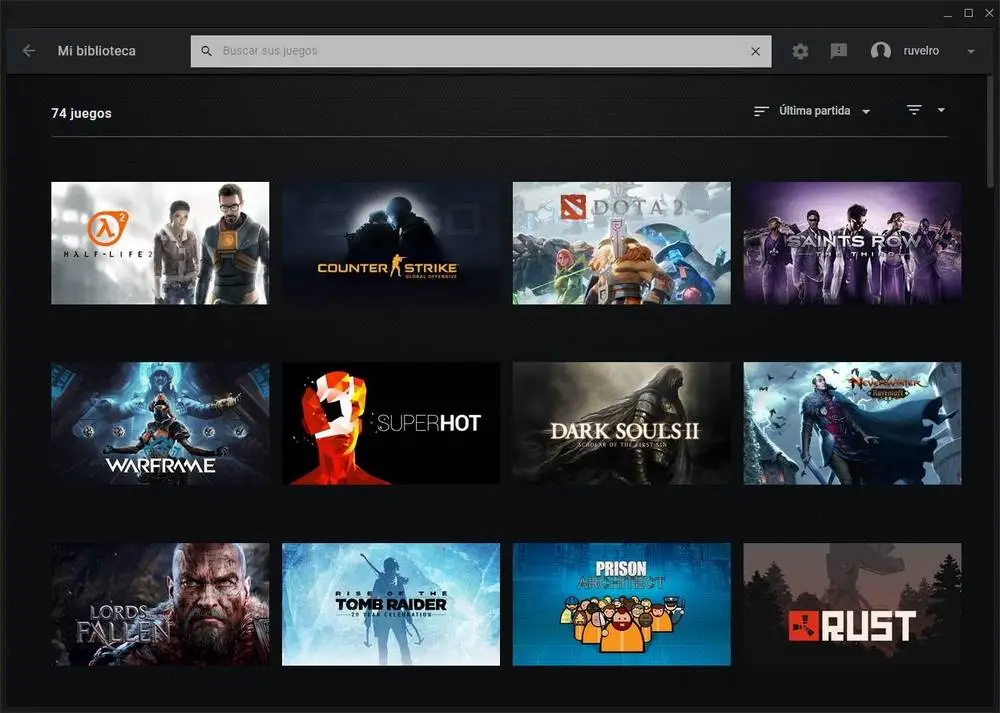Click the search magnifier icon
Viewport: 1000px width, 713px height.
click(x=206, y=51)
